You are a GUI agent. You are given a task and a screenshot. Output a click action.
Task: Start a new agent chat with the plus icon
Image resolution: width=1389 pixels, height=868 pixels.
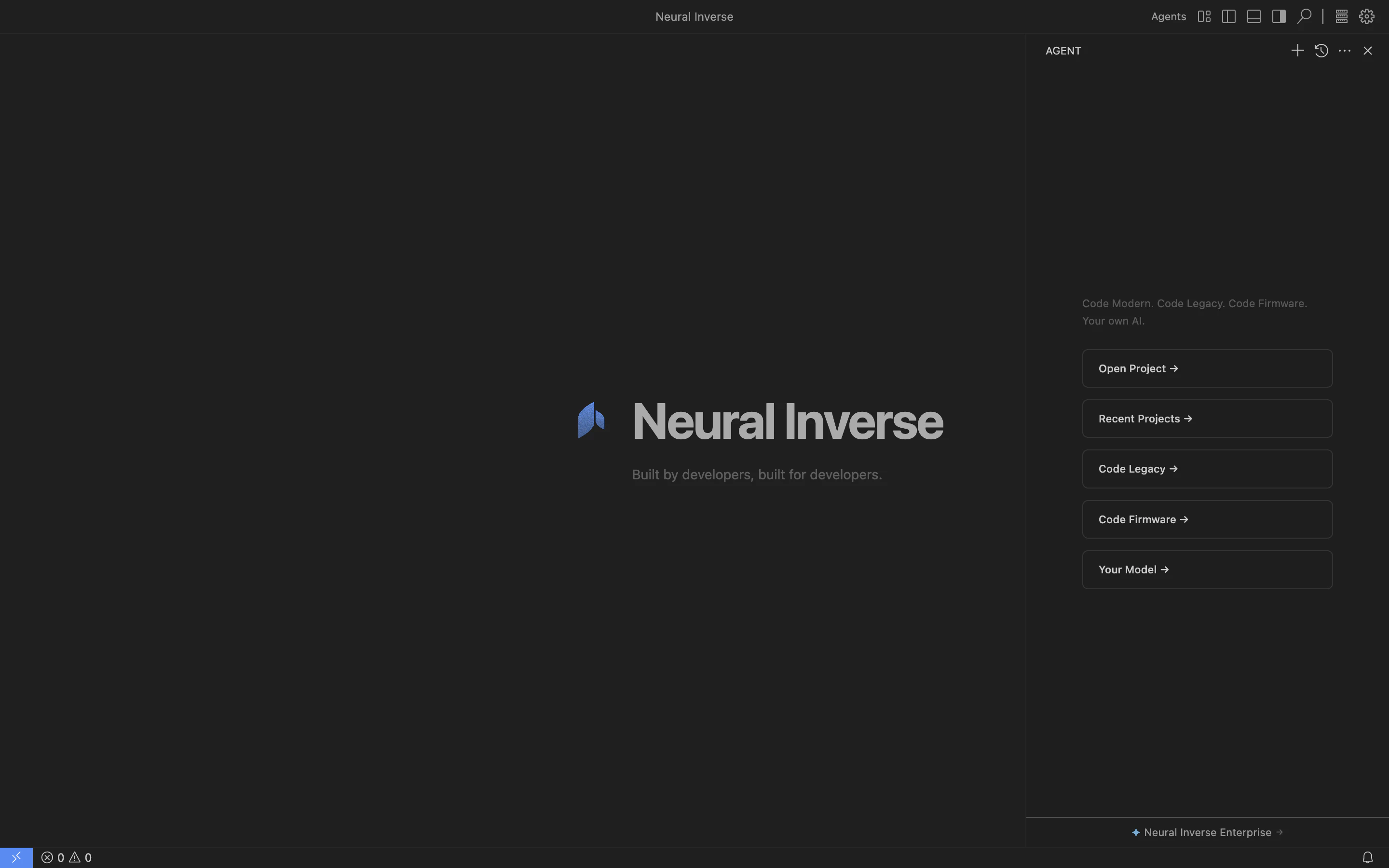pyautogui.click(x=1297, y=51)
